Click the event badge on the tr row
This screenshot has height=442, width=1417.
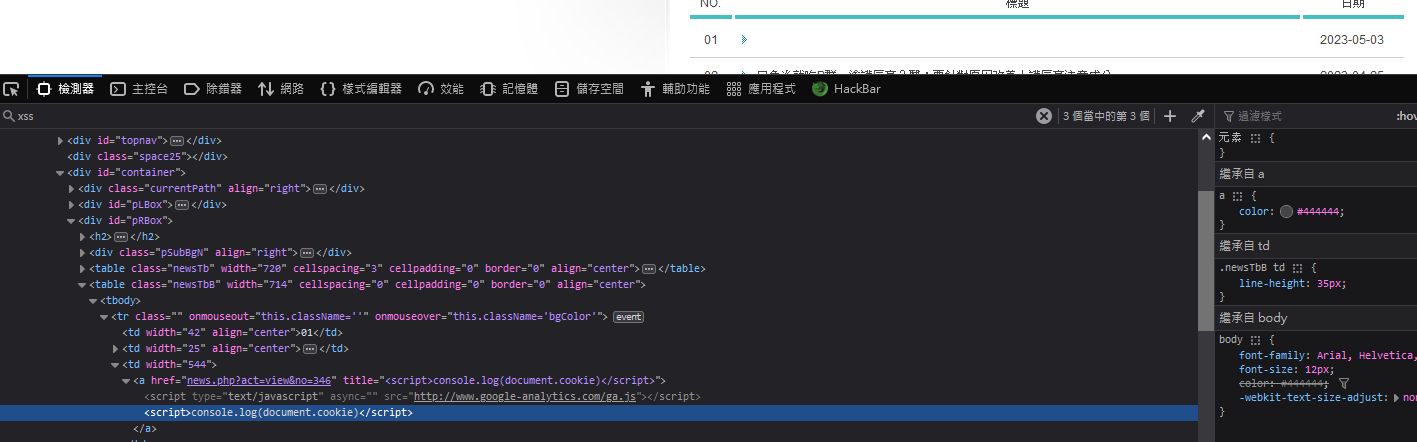[x=628, y=317]
